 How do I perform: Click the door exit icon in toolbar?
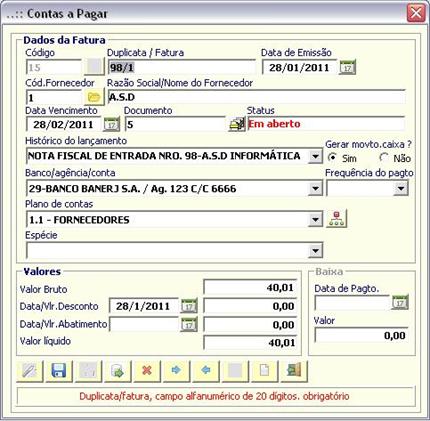(x=294, y=370)
